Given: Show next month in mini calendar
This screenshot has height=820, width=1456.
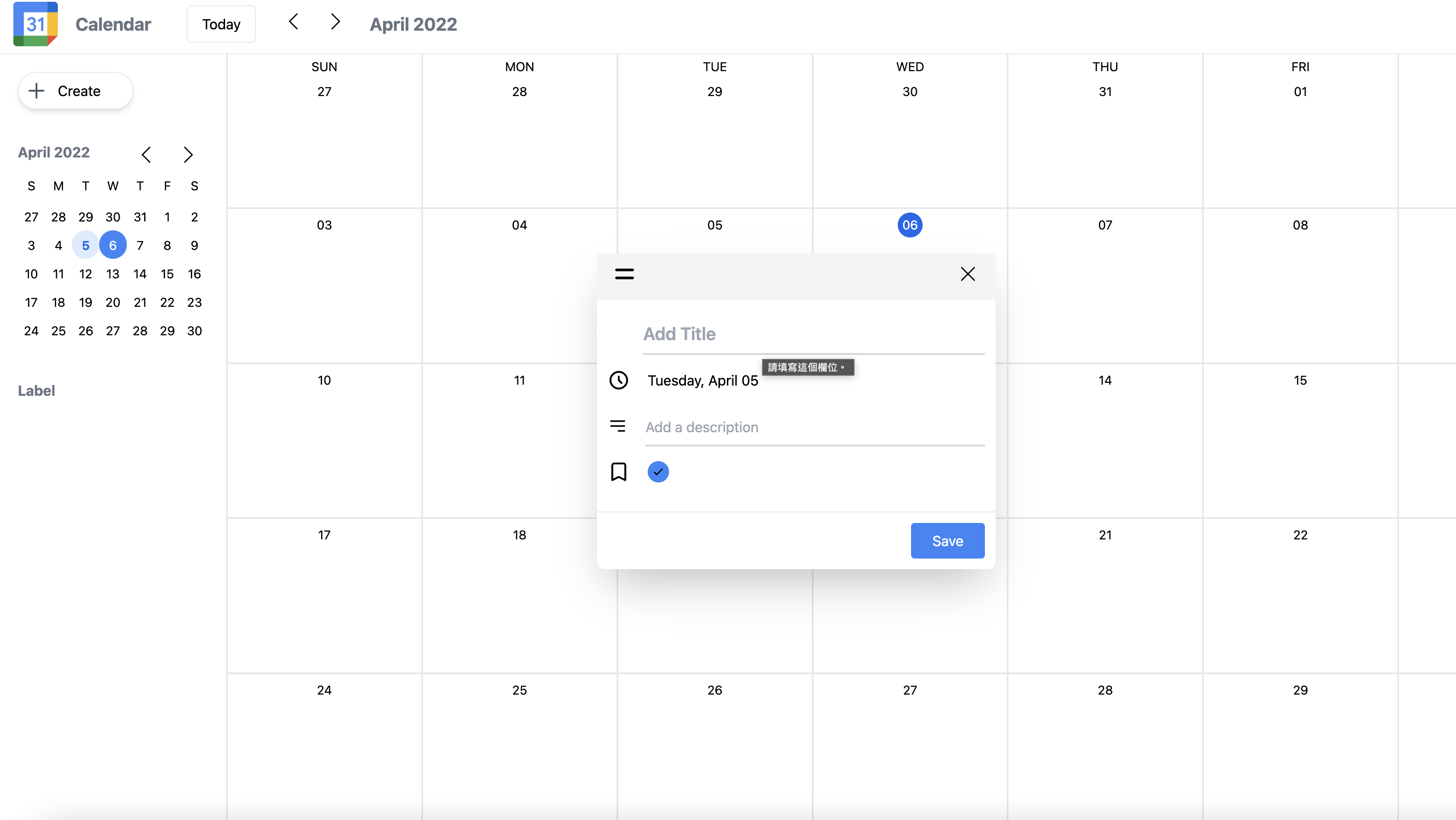Looking at the screenshot, I should [x=188, y=154].
